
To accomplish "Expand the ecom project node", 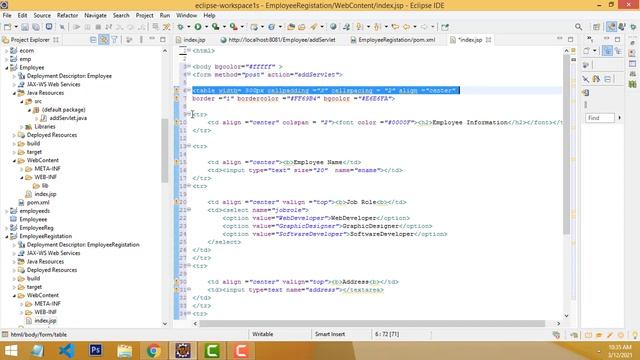I will pos(7,51).
